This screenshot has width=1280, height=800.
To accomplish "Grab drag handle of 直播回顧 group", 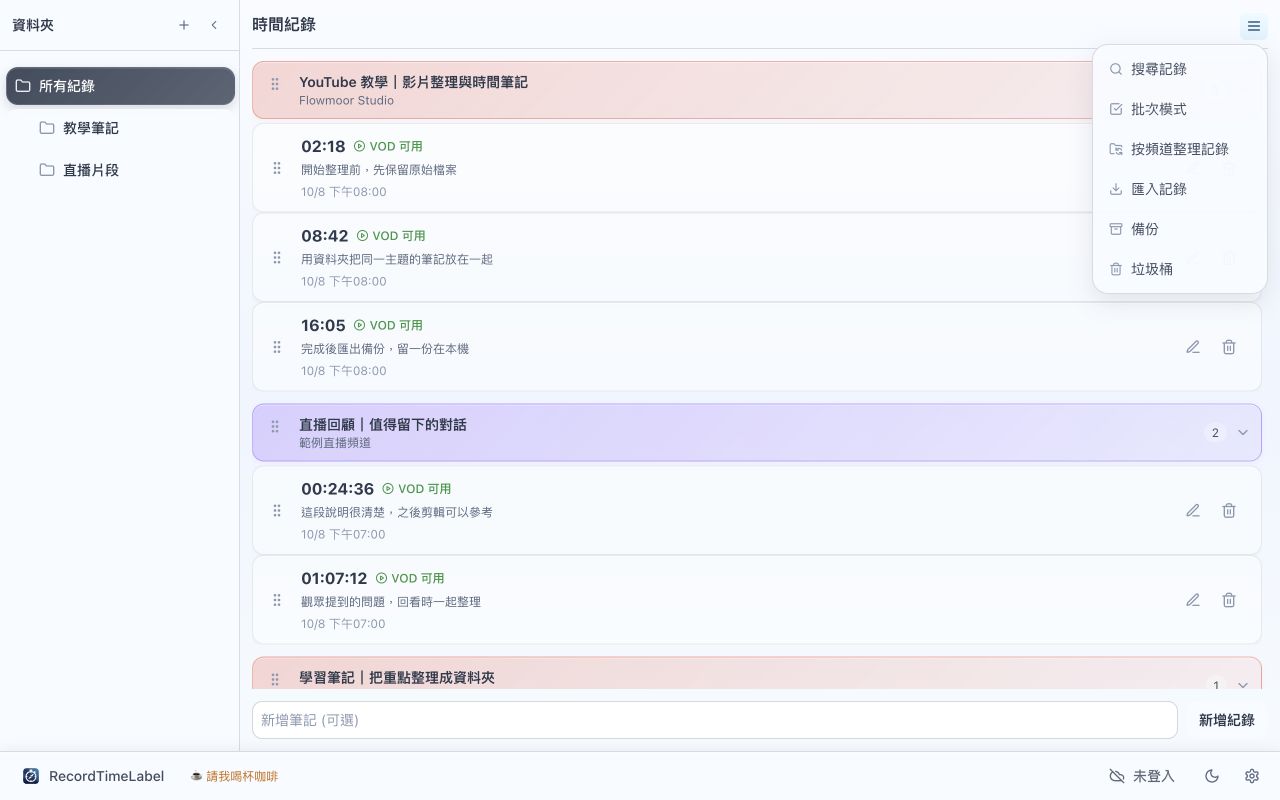I will [275, 427].
